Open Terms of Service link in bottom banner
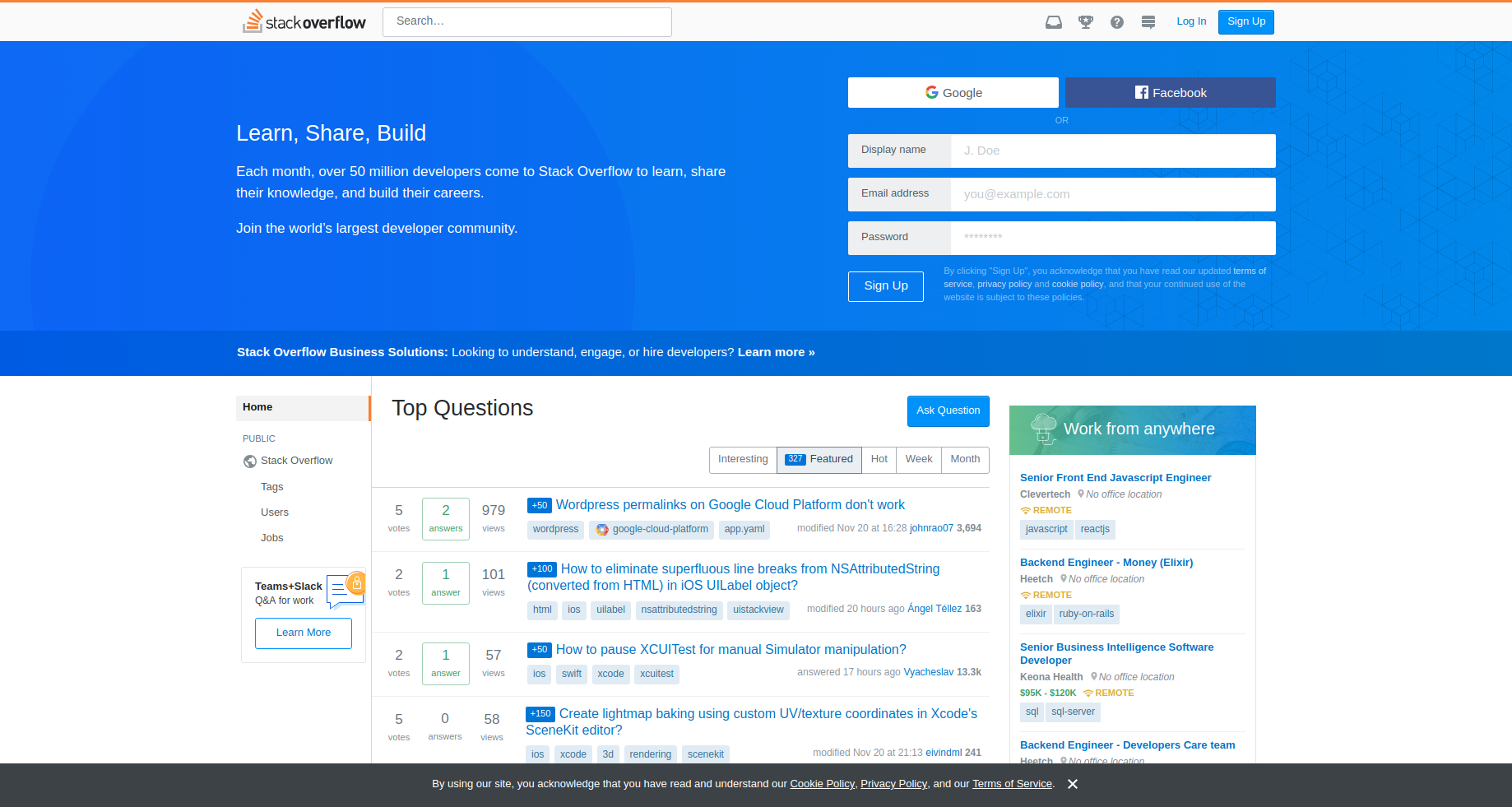 [1013, 784]
